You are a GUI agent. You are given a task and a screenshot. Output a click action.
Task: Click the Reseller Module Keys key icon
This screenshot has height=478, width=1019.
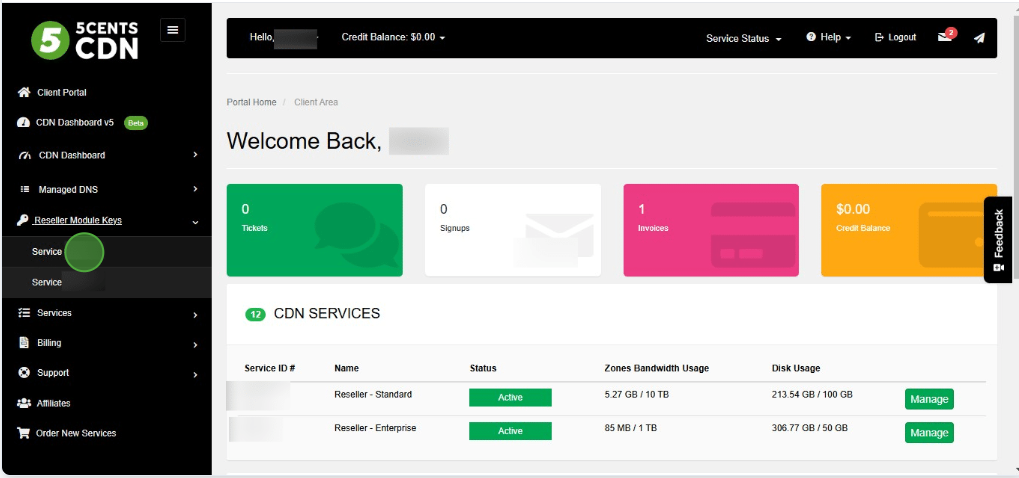pos(23,221)
